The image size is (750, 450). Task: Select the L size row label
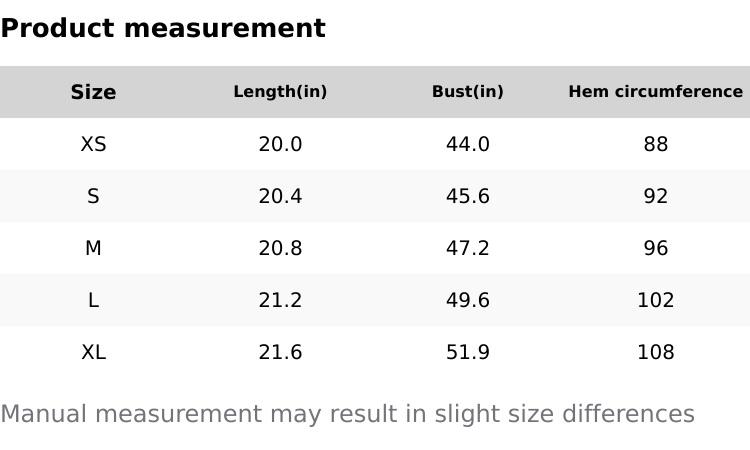click(93, 300)
